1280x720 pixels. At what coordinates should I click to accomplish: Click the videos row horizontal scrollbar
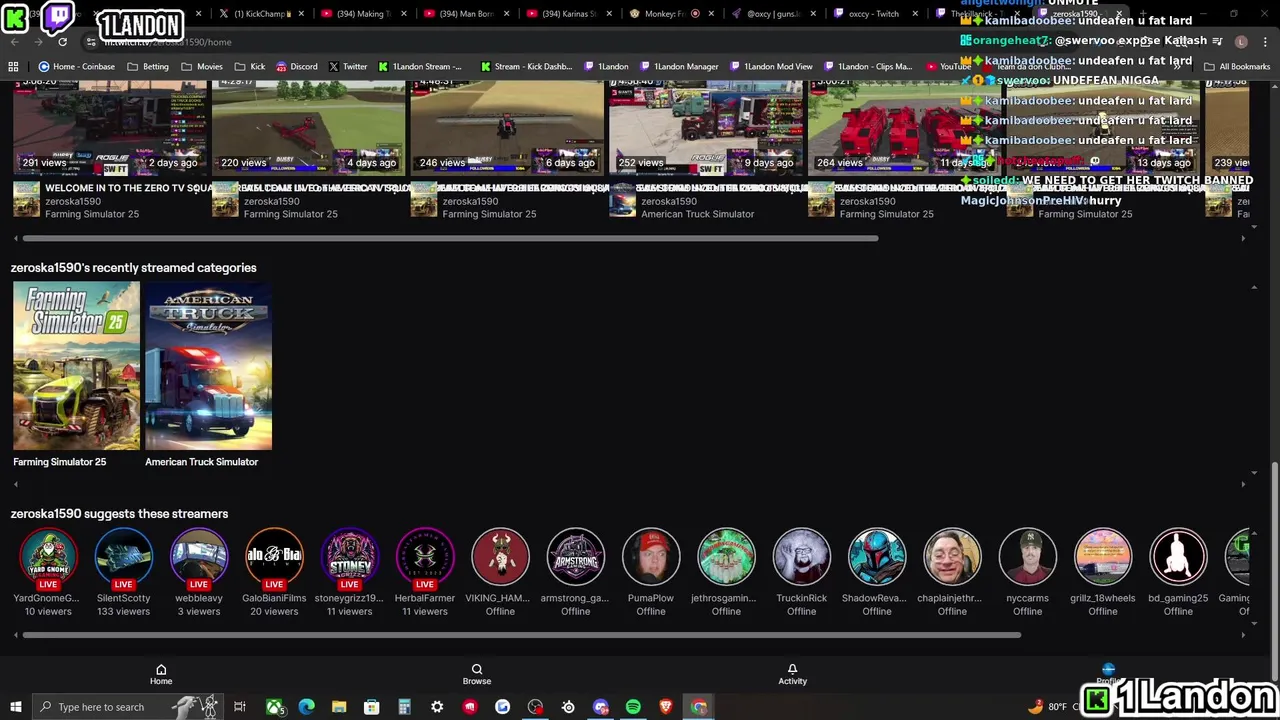click(450, 238)
